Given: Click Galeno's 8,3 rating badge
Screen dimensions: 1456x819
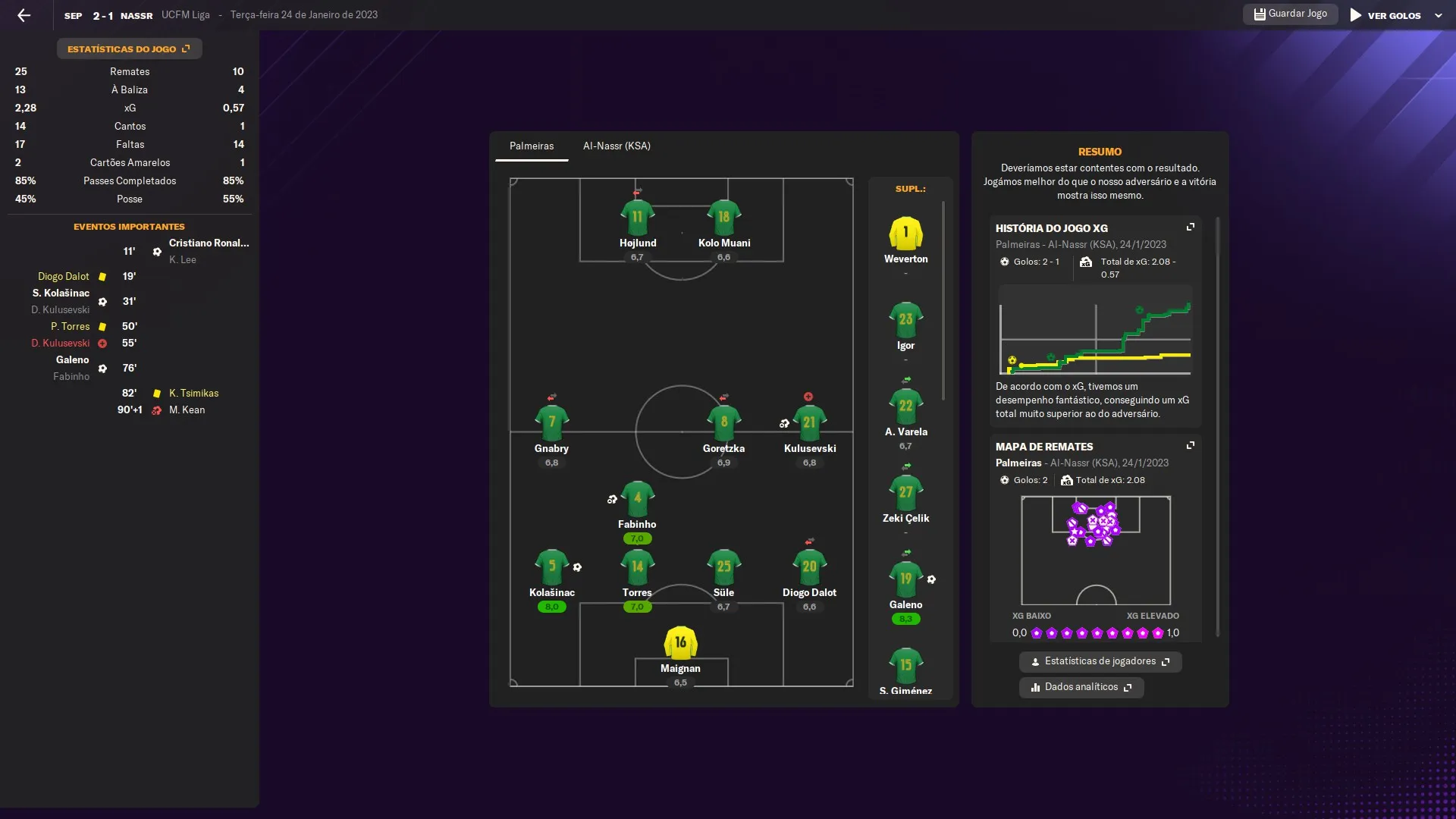Looking at the screenshot, I should [905, 619].
